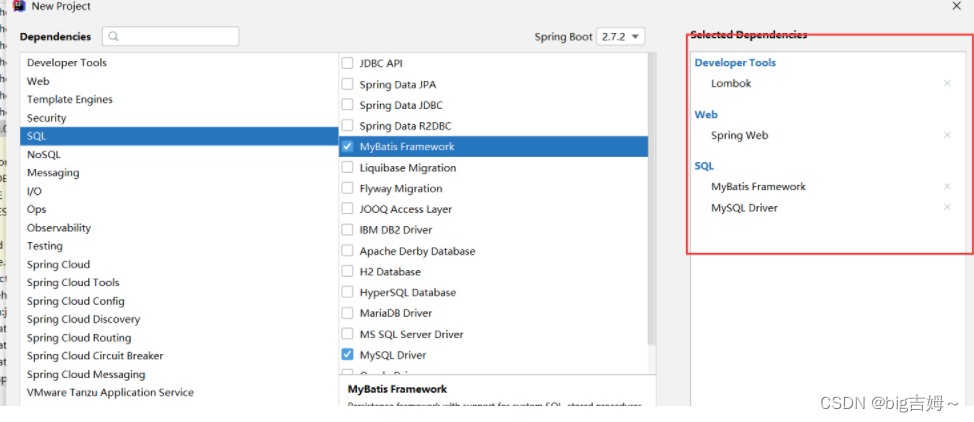This screenshot has height=422, width=974.
Task: Remove Lombok from selected dependencies
Action: pos(947,83)
